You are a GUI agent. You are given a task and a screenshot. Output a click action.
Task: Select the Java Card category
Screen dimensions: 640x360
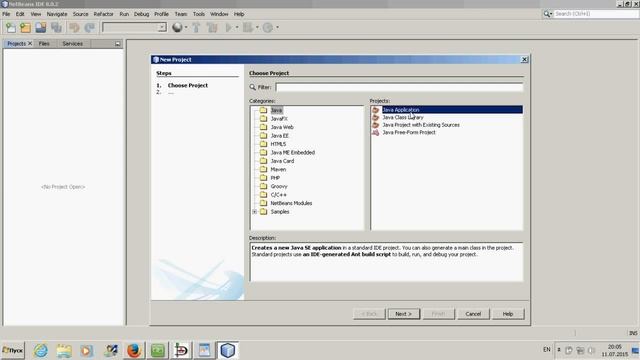282,161
